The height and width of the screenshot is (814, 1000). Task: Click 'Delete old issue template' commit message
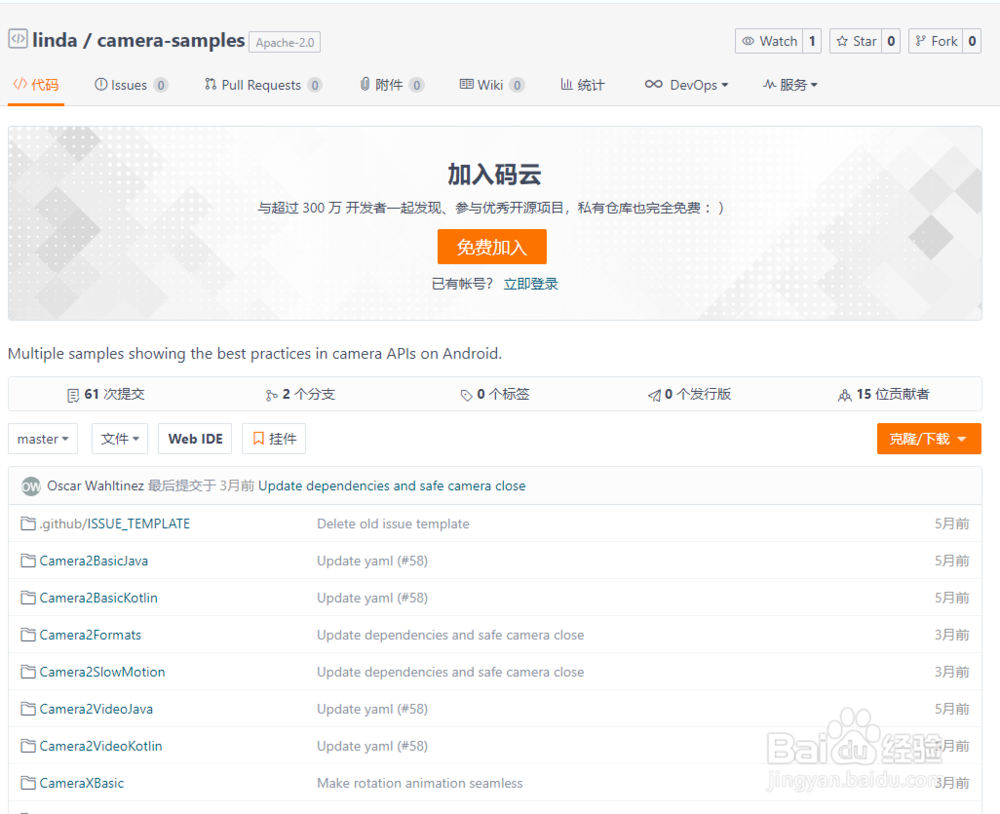click(393, 524)
